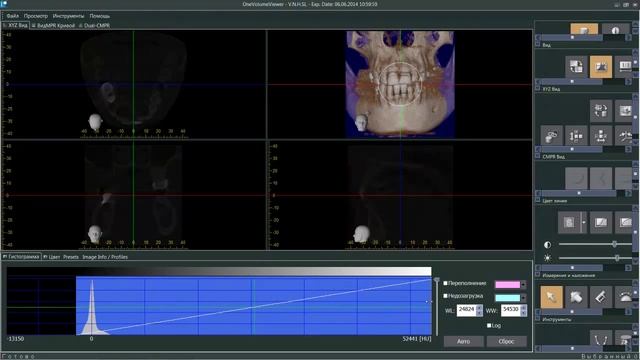Click the WW spinner arrows
Screen dimensions: 640x360
point(523,310)
